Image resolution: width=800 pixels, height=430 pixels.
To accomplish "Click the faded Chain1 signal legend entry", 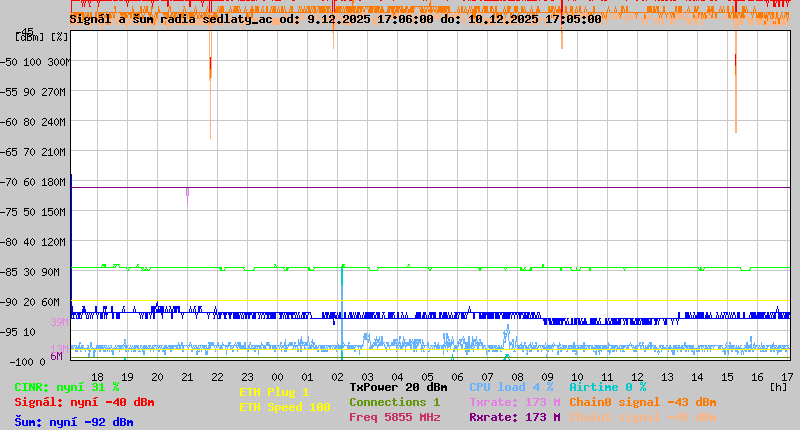I will pos(643,417).
